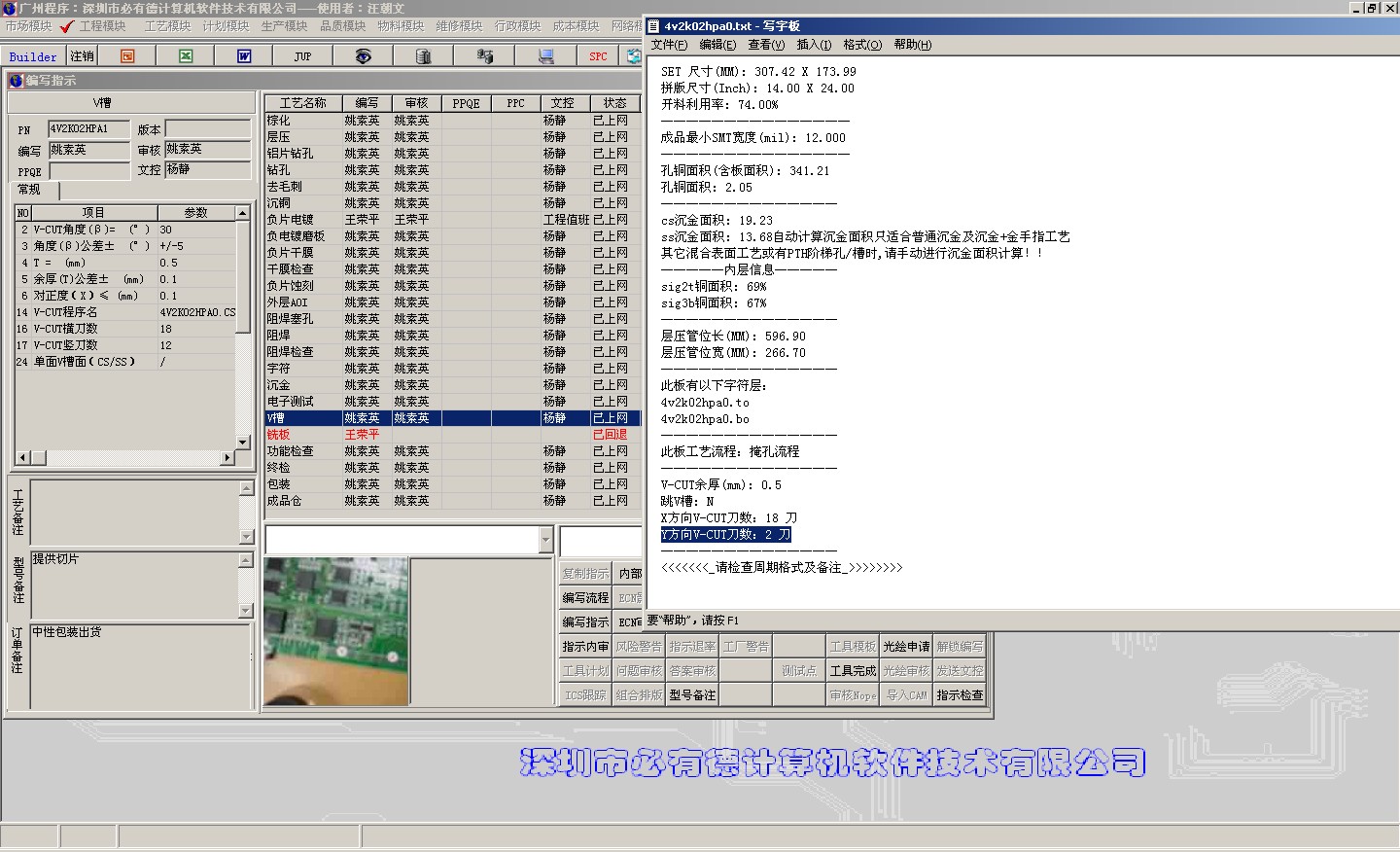Click the 版本 input field
The image size is (1400, 852).
pos(208,128)
